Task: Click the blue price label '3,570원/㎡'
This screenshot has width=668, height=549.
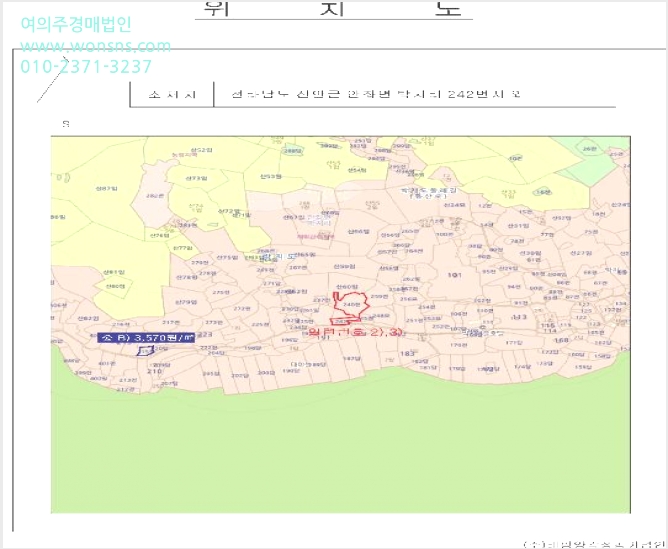Action: (147, 338)
